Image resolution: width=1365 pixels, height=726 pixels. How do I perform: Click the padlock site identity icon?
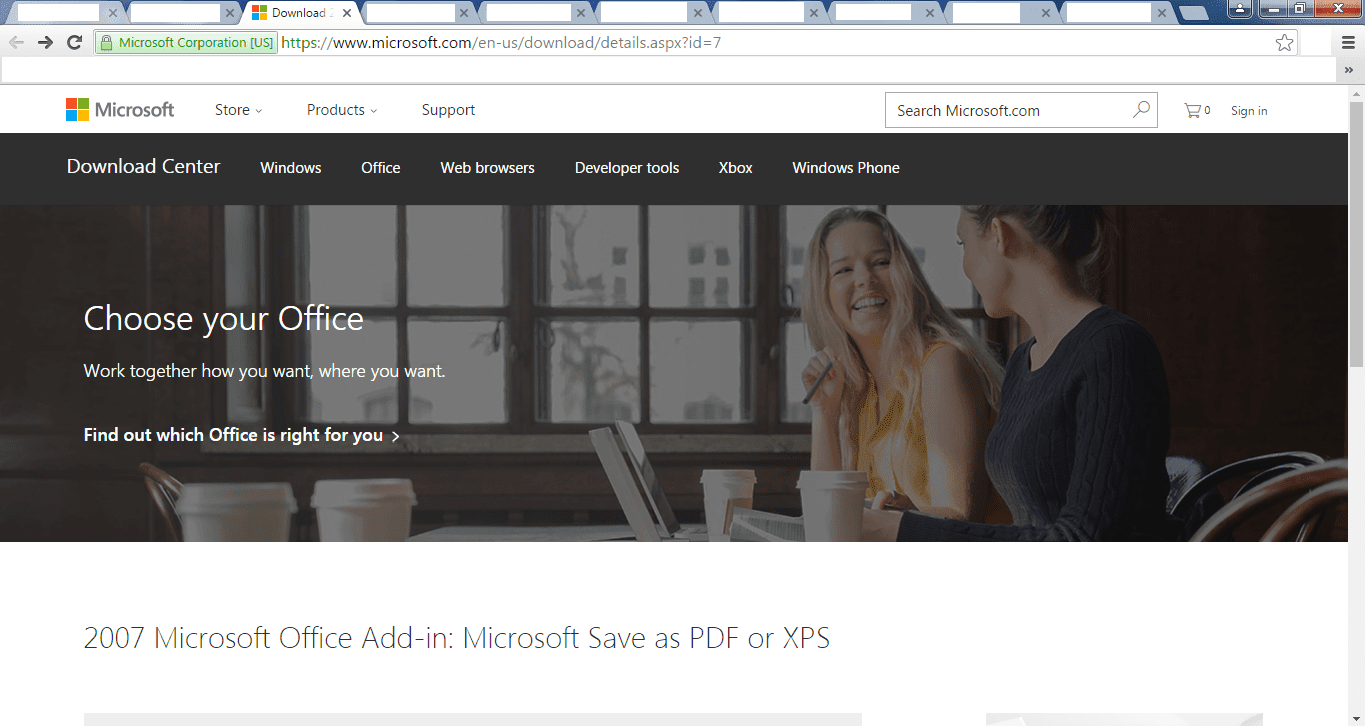pyautogui.click(x=109, y=42)
